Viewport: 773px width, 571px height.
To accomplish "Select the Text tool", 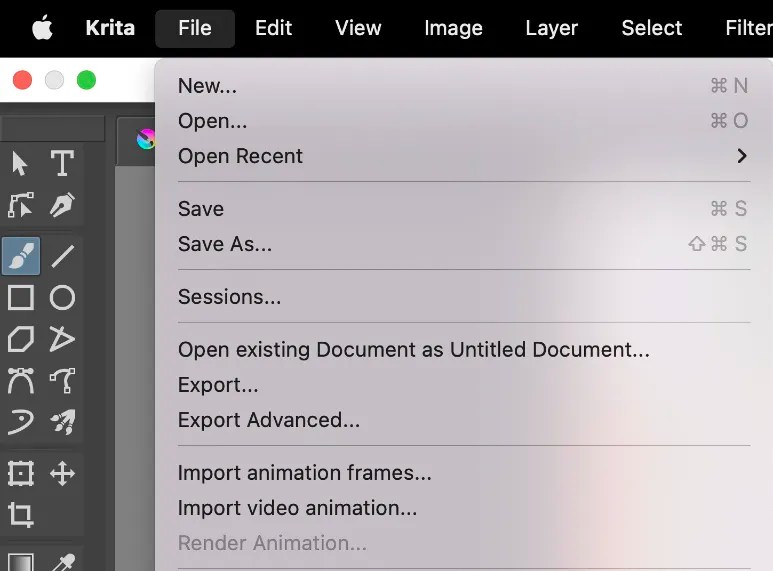I will 62,163.
